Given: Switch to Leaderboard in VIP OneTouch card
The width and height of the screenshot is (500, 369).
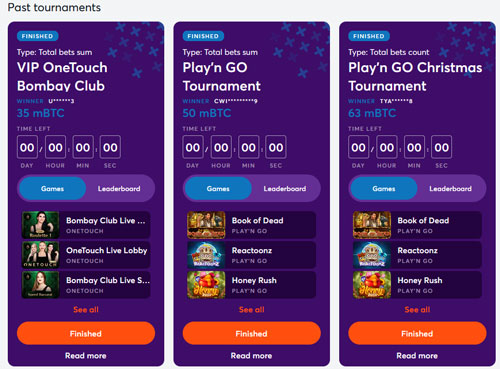Looking at the screenshot, I should [119, 189].
